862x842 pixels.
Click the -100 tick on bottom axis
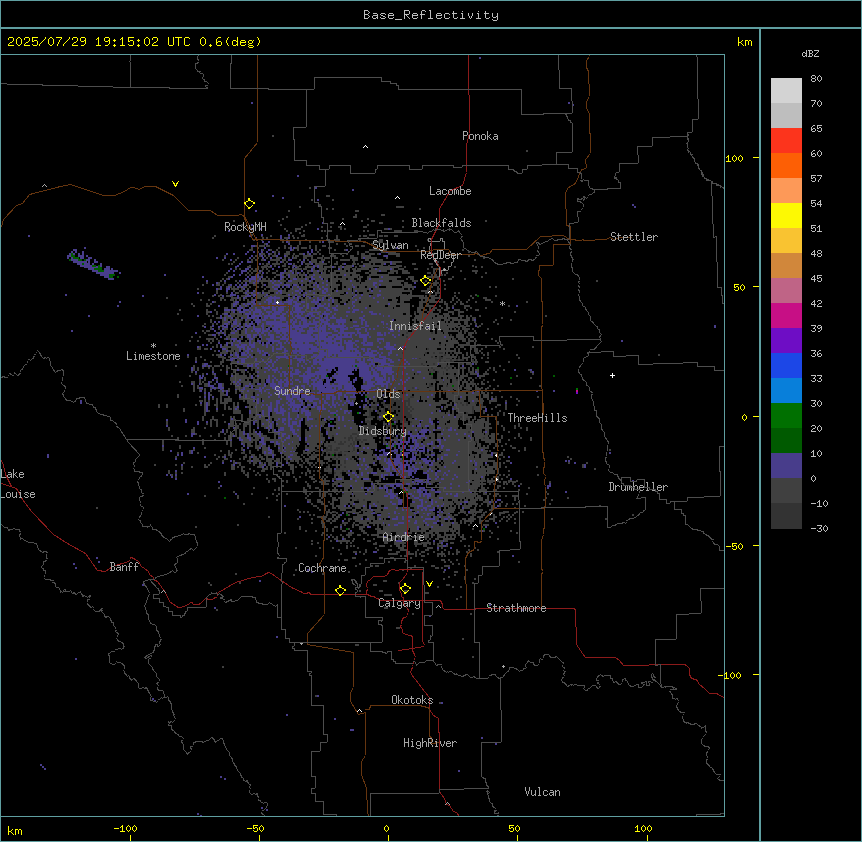click(x=125, y=828)
